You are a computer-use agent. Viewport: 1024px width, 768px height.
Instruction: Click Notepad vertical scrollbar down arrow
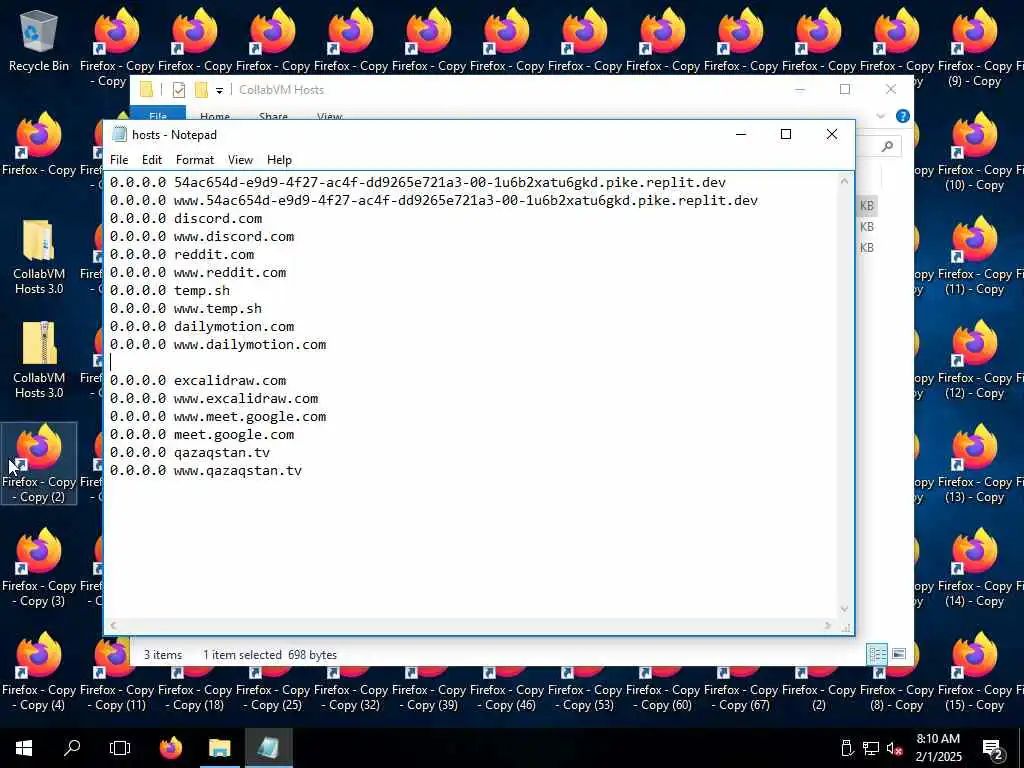coord(844,609)
